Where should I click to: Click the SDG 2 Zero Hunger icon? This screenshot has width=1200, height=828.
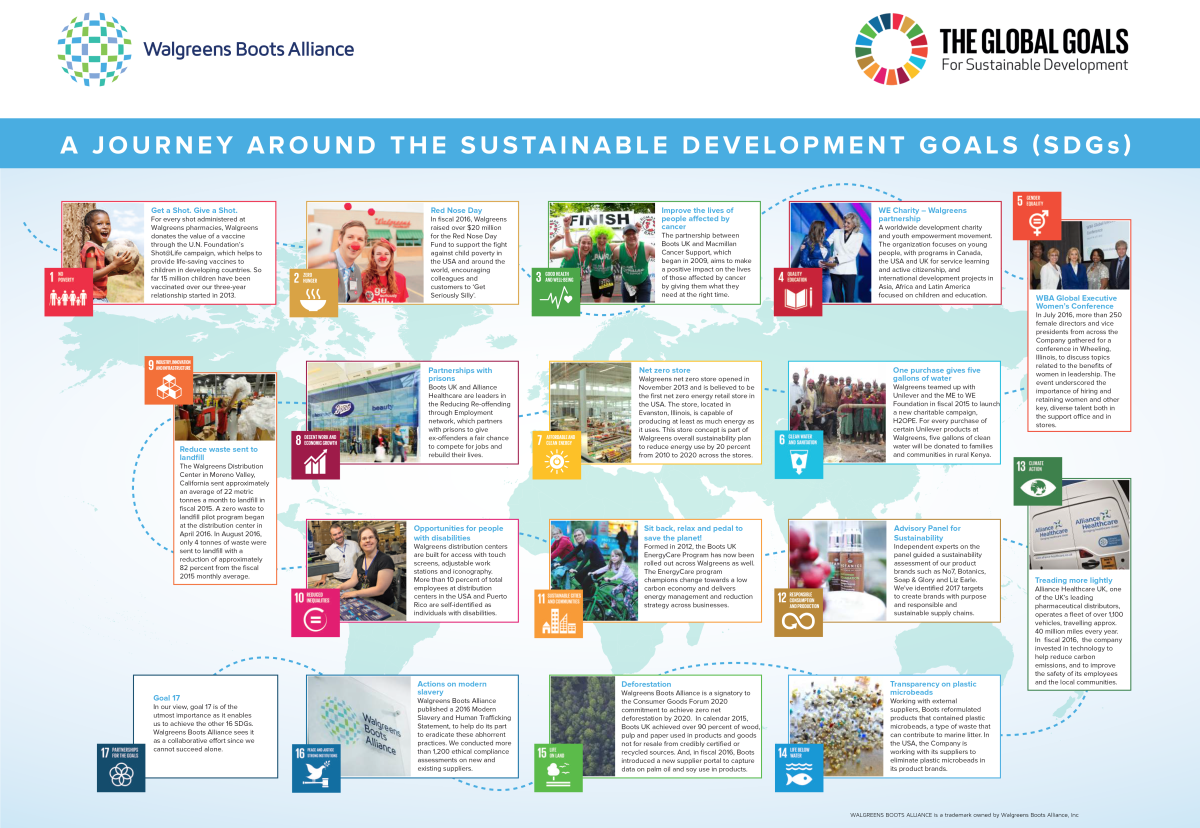(x=313, y=291)
